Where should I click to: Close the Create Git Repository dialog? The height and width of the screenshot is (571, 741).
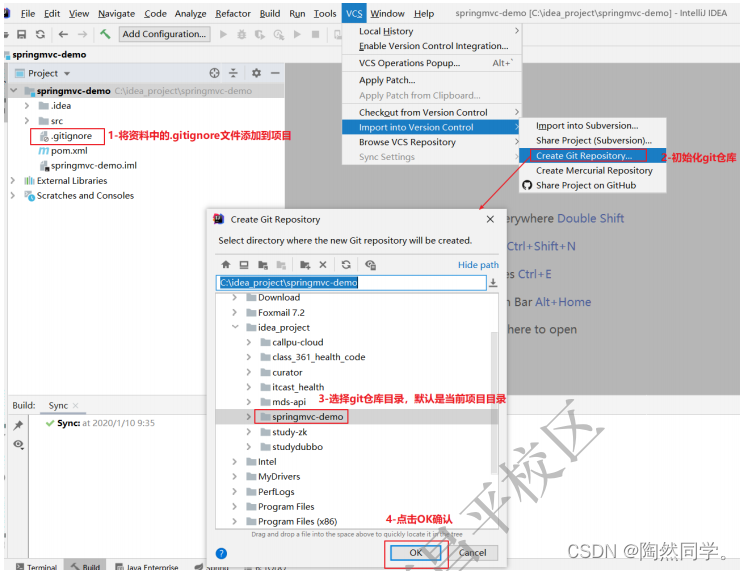point(490,219)
